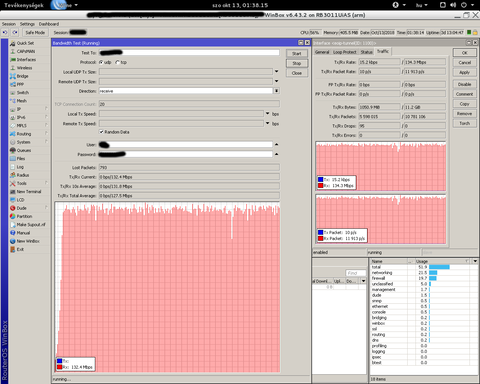
Task: Collapse the Password field arrow
Action: point(276,154)
